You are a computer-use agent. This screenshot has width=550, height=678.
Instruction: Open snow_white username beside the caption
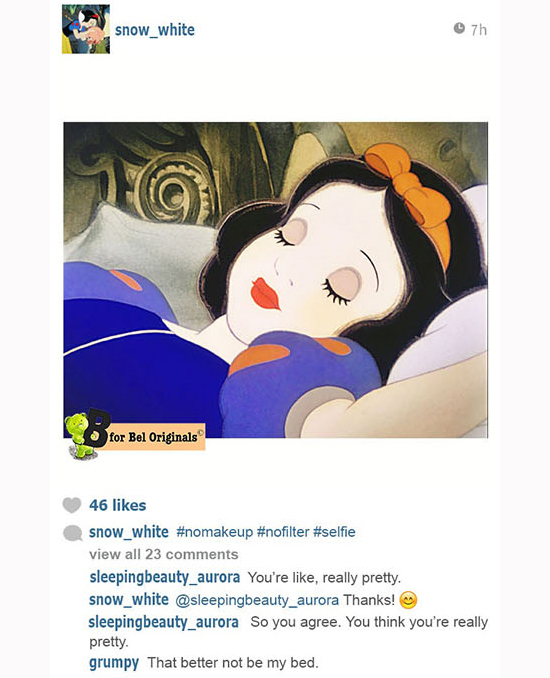[128, 532]
